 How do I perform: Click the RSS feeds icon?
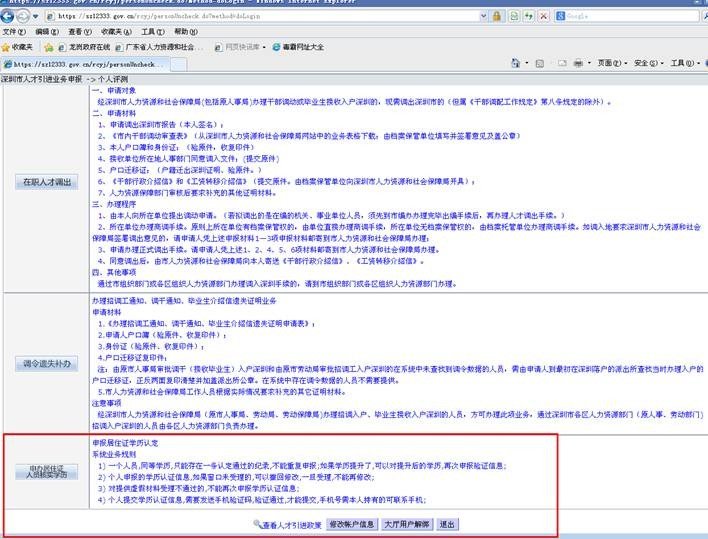(x=540, y=64)
